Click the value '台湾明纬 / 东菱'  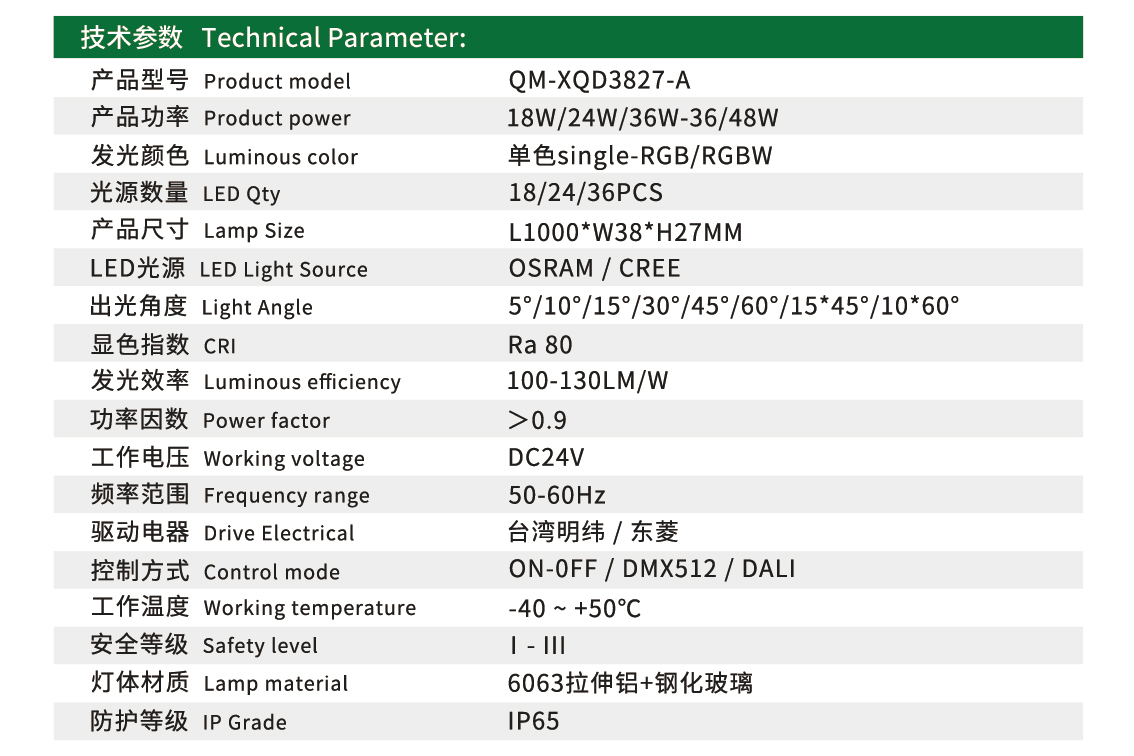[593, 532]
